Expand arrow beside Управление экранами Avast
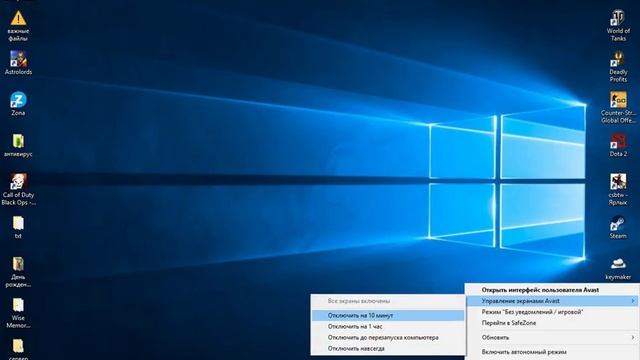 [x=633, y=301]
